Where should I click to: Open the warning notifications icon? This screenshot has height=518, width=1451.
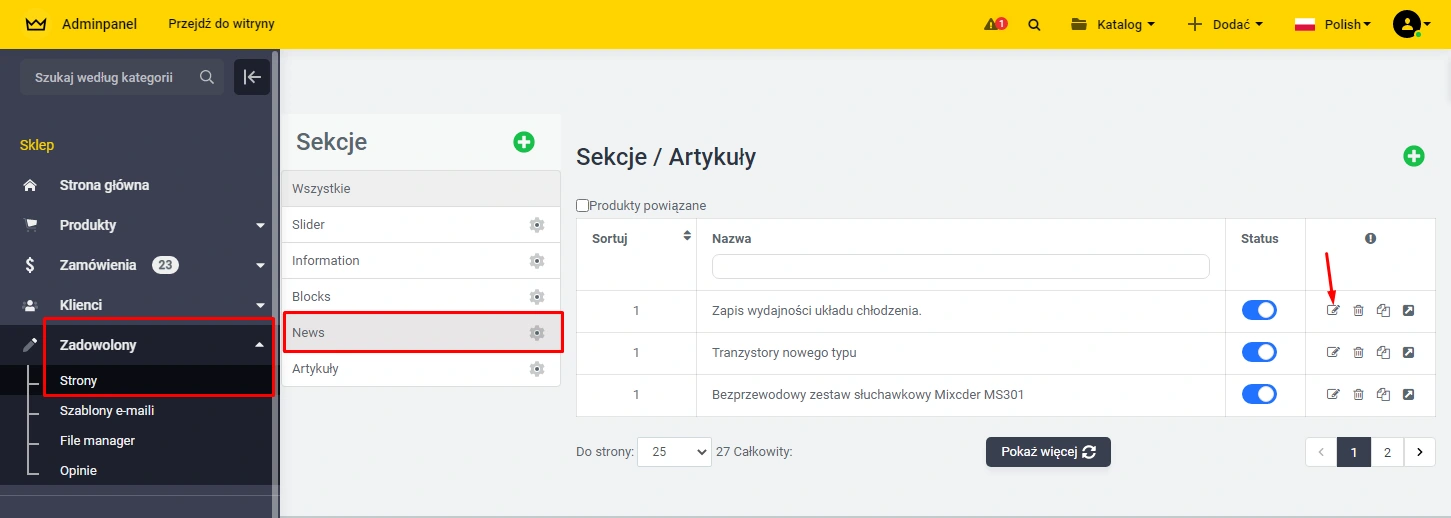point(995,24)
